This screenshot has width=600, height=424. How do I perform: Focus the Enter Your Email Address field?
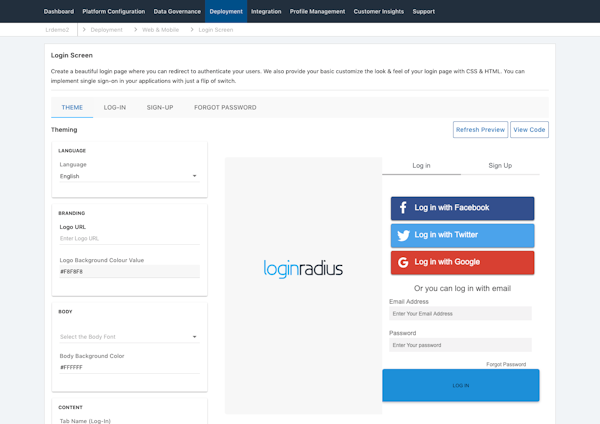460,313
